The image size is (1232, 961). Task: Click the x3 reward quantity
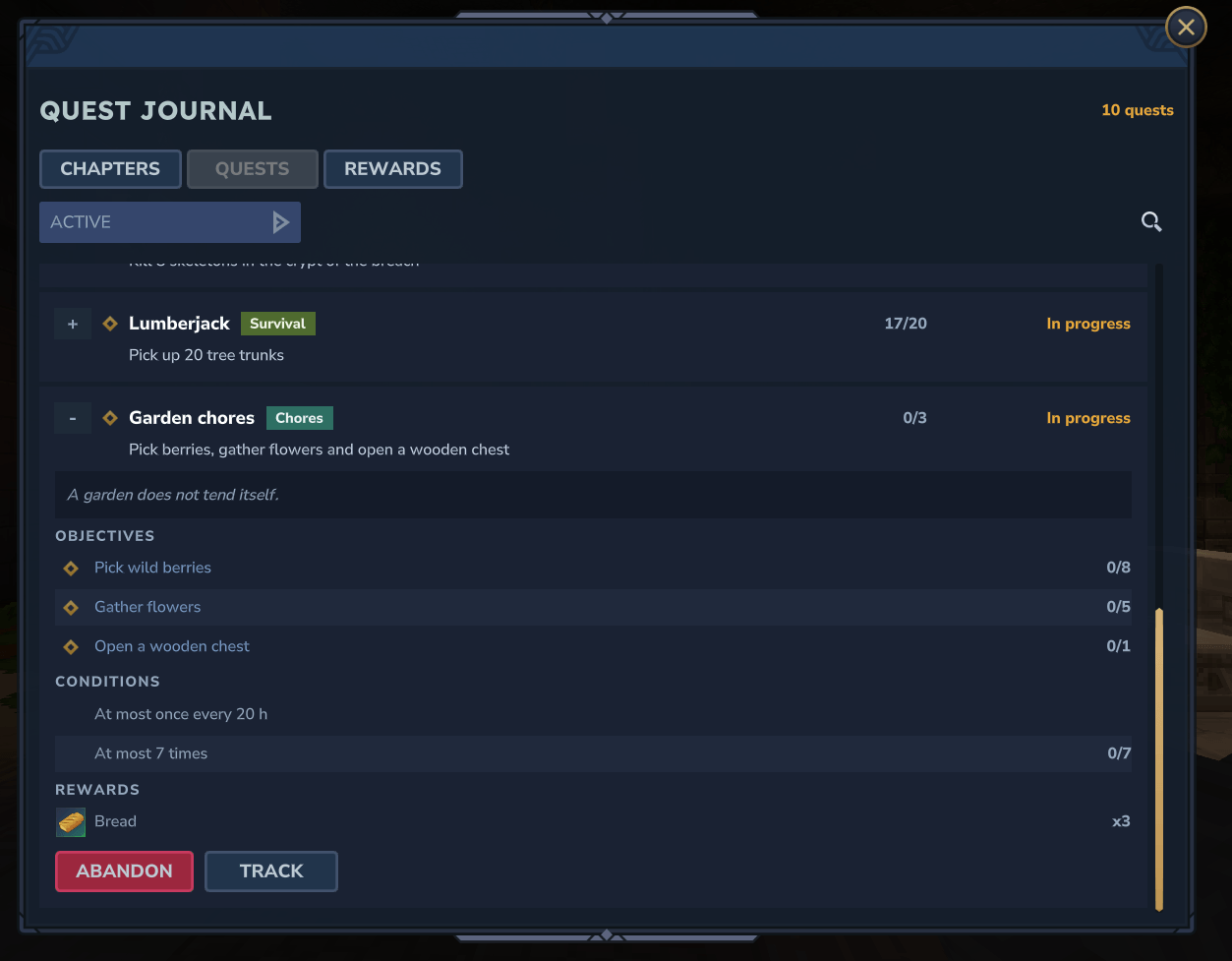pos(1121,821)
